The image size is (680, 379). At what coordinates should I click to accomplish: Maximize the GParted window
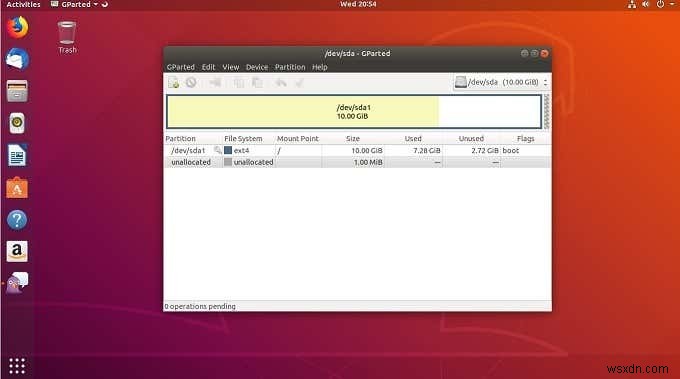[x=534, y=53]
